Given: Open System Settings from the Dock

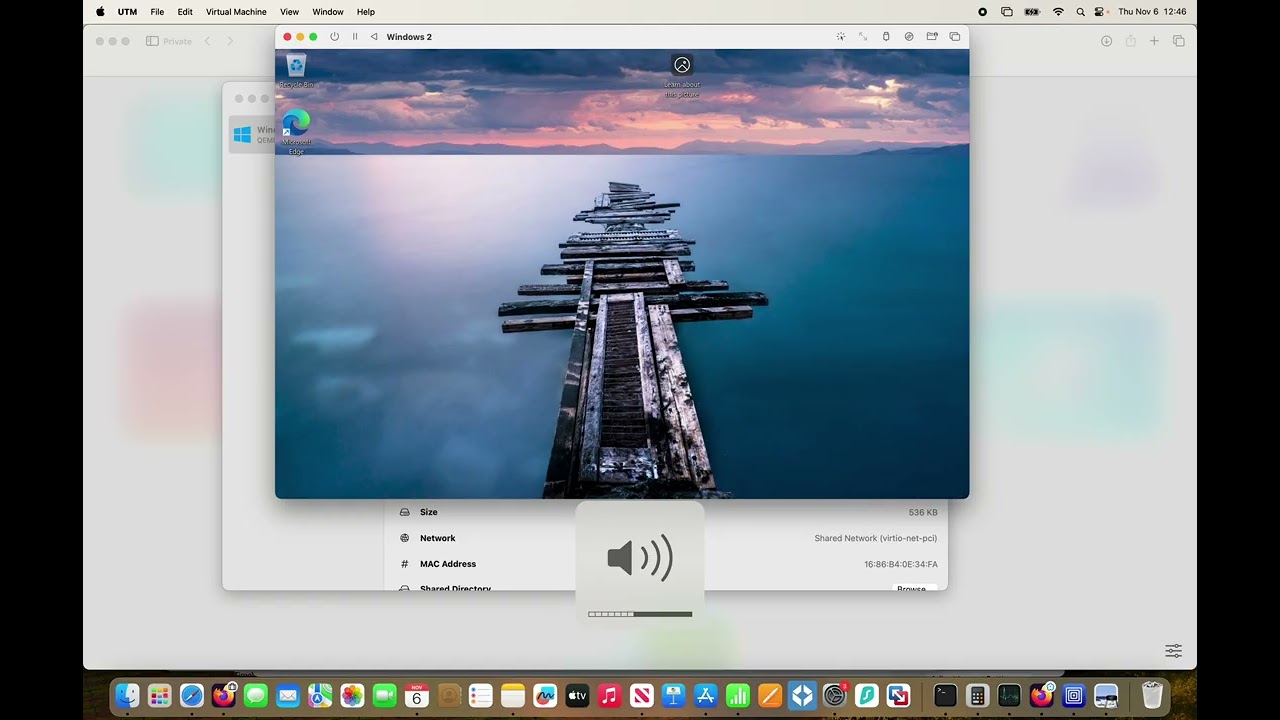Looking at the screenshot, I should pos(834,695).
